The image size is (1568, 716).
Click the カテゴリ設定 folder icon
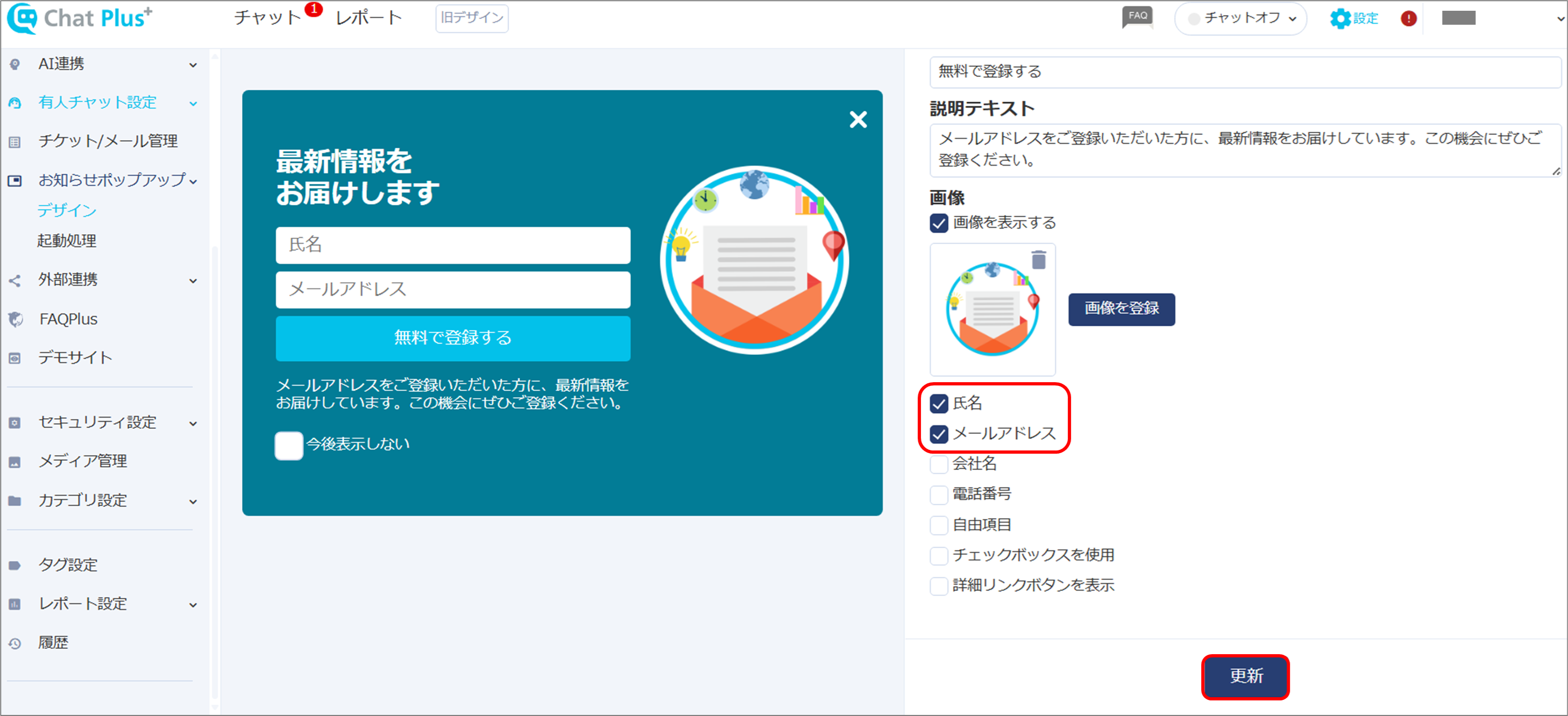pos(15,502)
